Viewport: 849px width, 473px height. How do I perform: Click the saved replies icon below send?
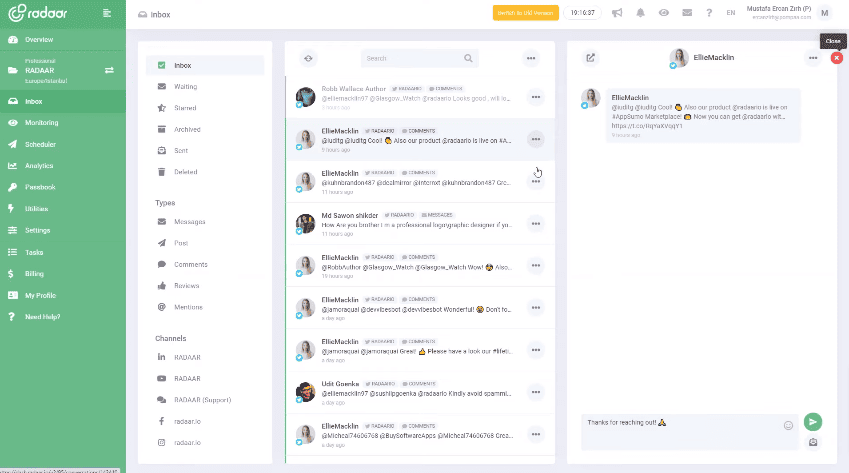pyautogui.click(x=813, y=443)
